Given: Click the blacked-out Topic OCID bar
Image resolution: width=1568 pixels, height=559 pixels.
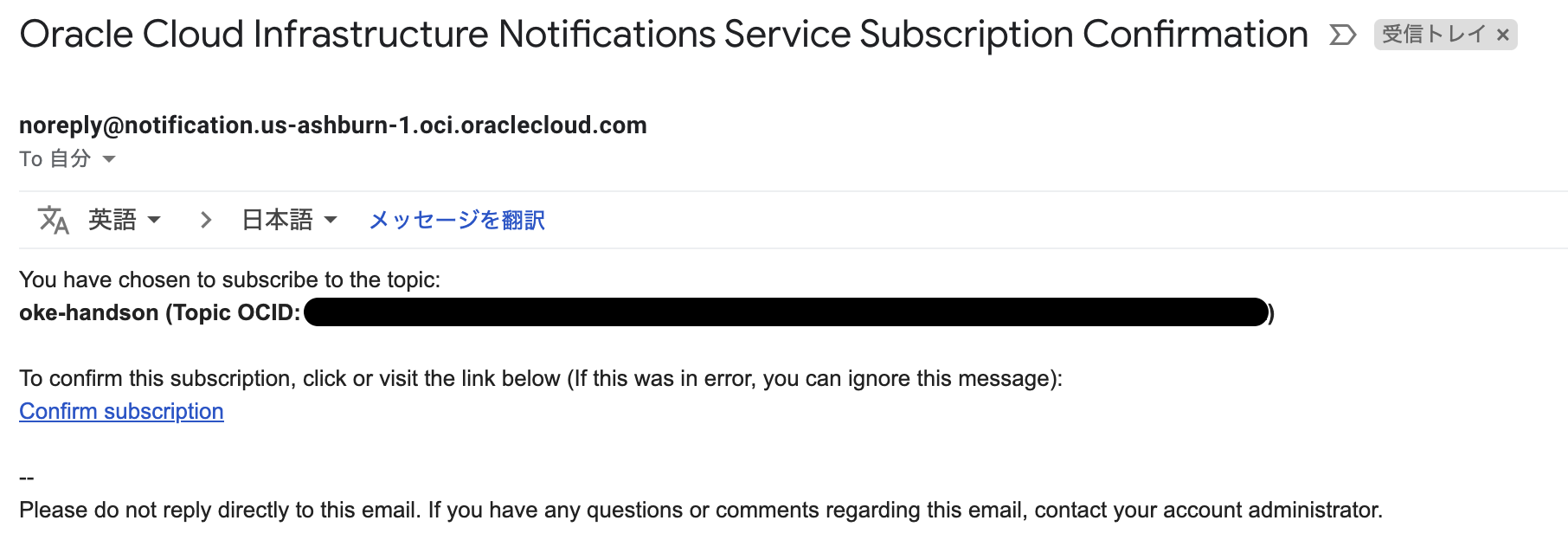Looking at the screenshot, I should (x=786, y=312).
